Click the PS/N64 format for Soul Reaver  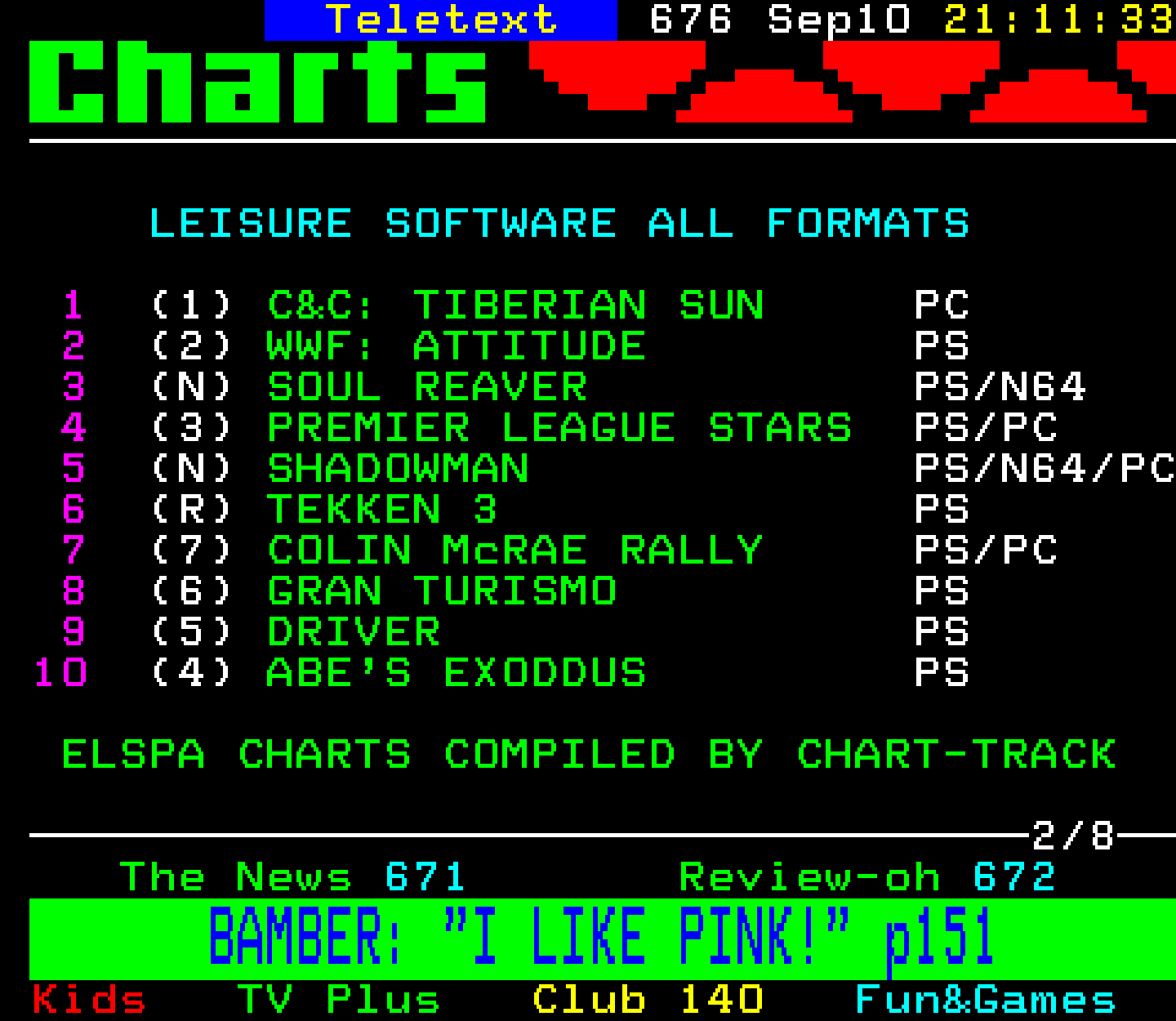(x=1000, y=387)
